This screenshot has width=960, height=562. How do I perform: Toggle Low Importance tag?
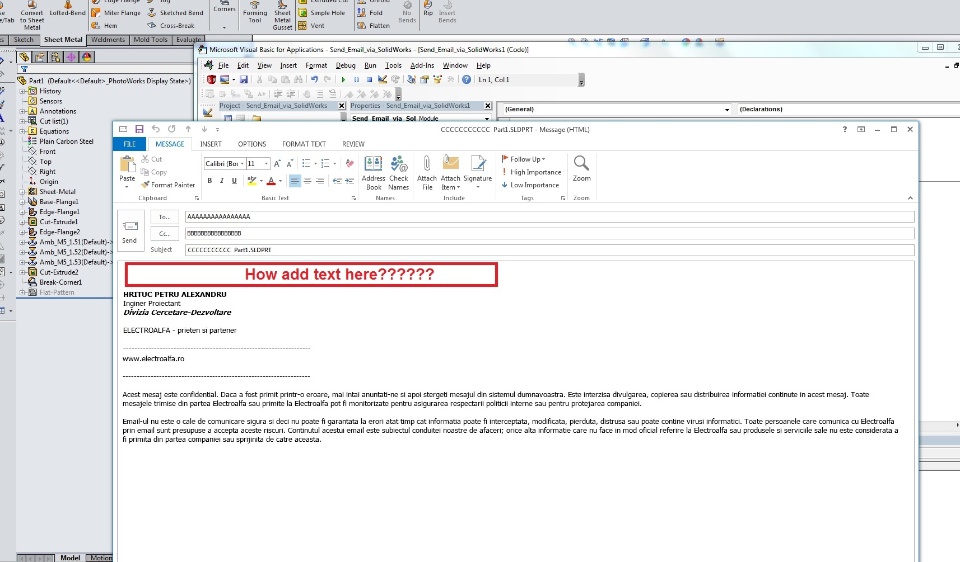click(530, 185)
